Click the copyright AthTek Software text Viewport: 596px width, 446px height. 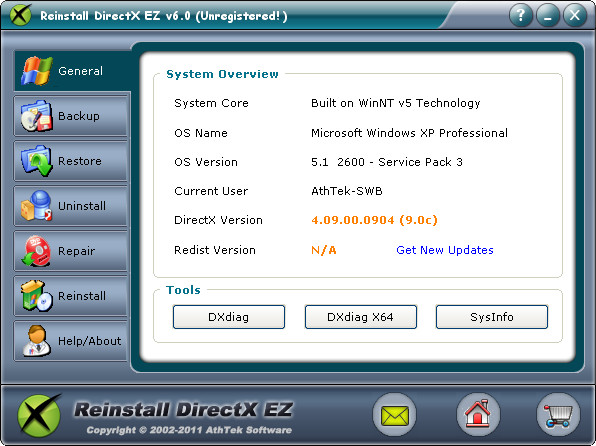[189, 430]
